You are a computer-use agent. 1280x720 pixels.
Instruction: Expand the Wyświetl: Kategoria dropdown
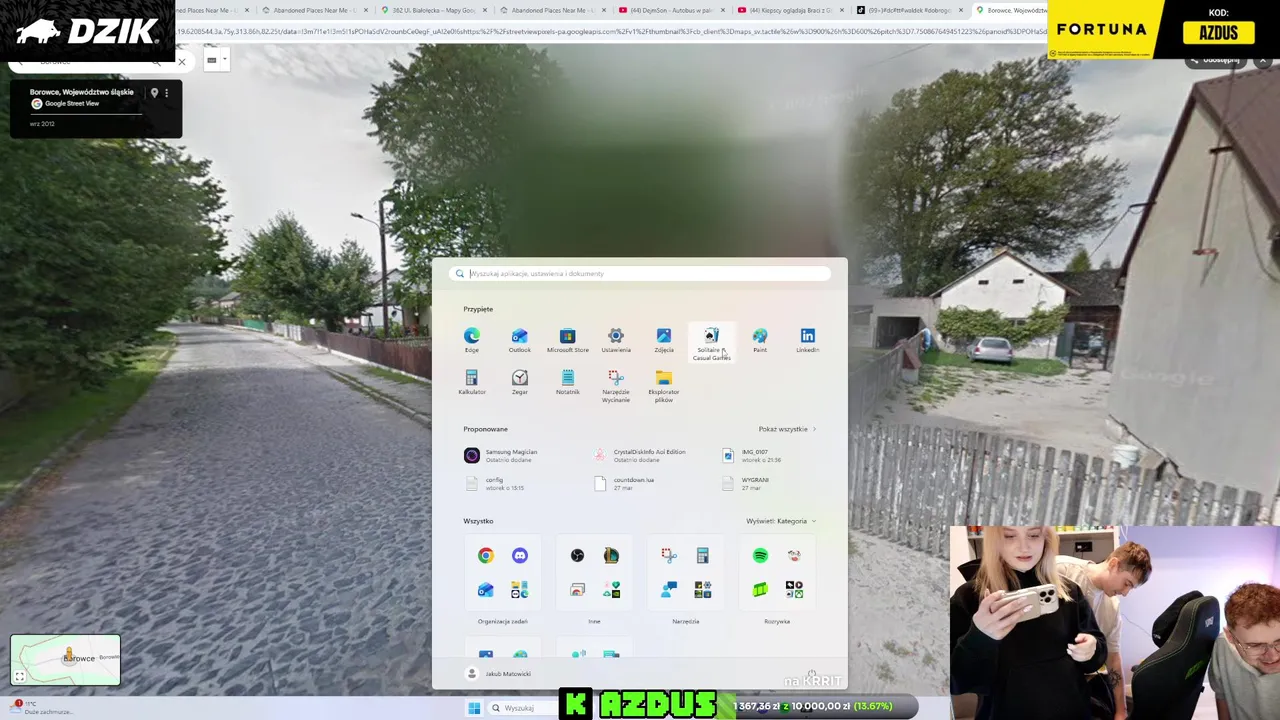click(x=781, y=521)
